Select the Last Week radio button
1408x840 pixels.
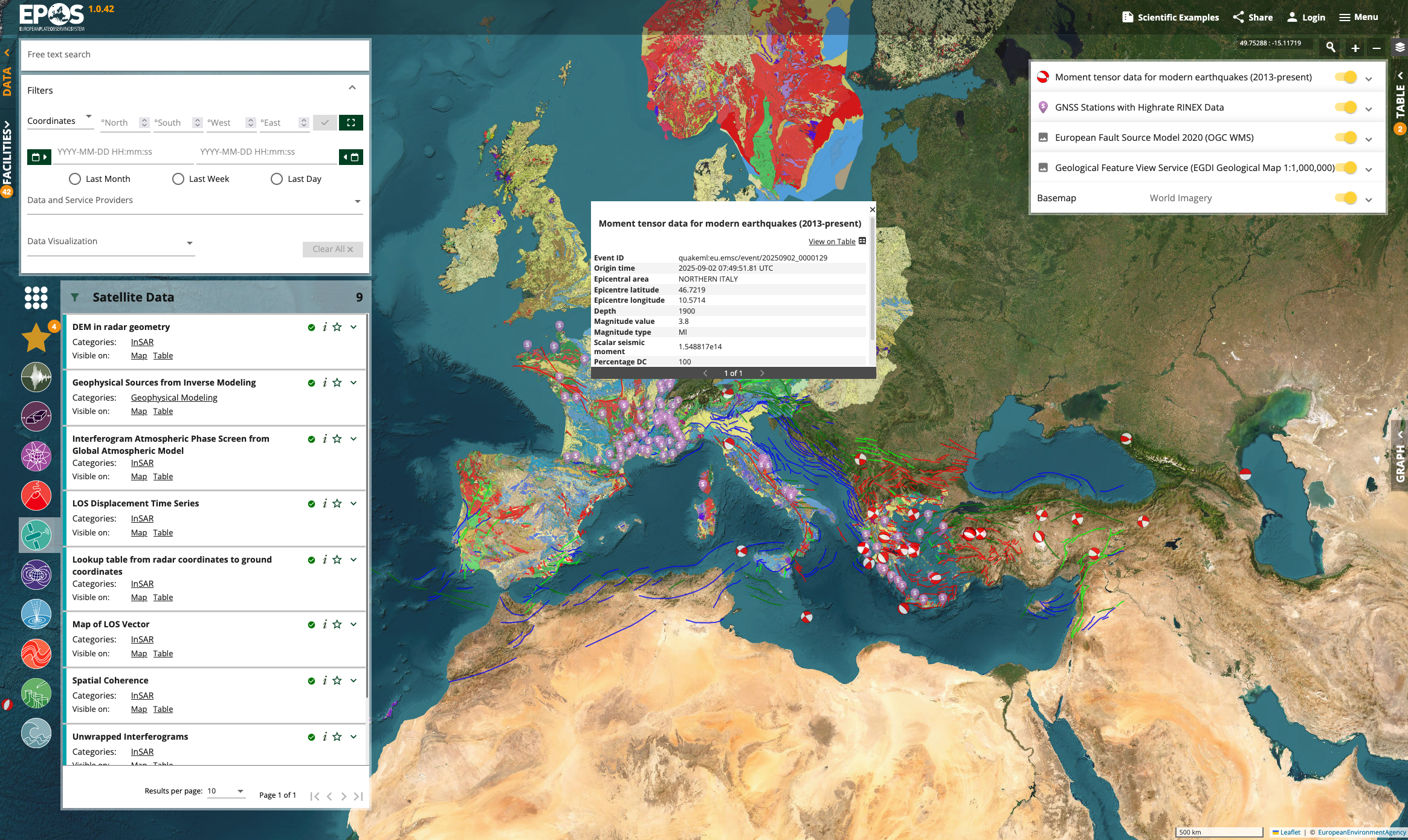coord(178,179)
